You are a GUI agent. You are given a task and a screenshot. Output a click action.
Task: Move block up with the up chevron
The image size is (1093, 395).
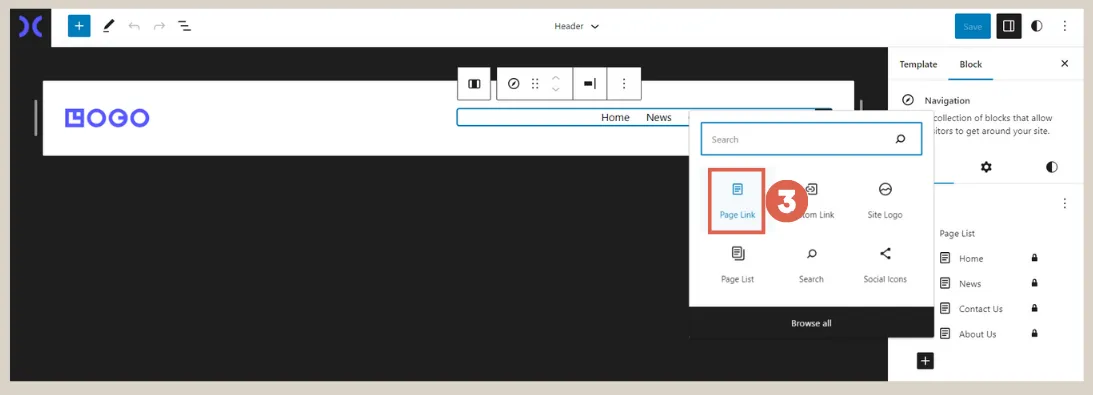pyautogui.click(x=556, y=77)
